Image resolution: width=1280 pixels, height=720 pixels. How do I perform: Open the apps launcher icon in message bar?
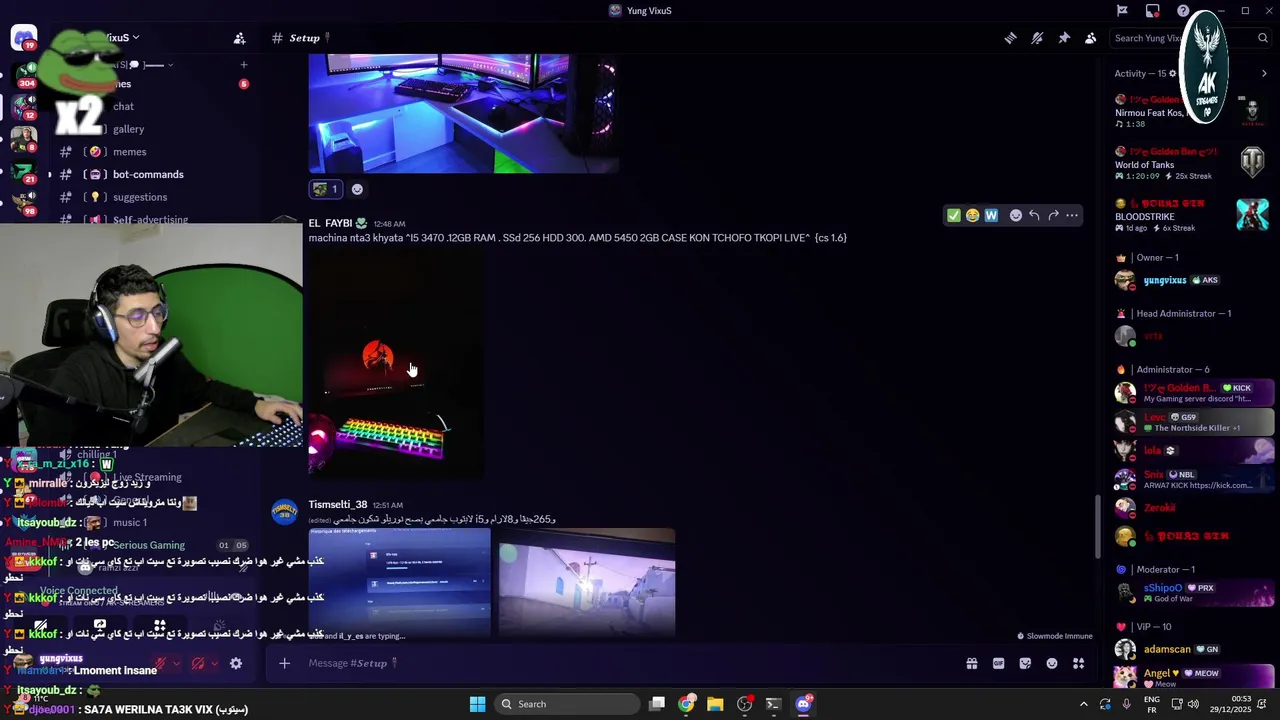(1079, 663)
